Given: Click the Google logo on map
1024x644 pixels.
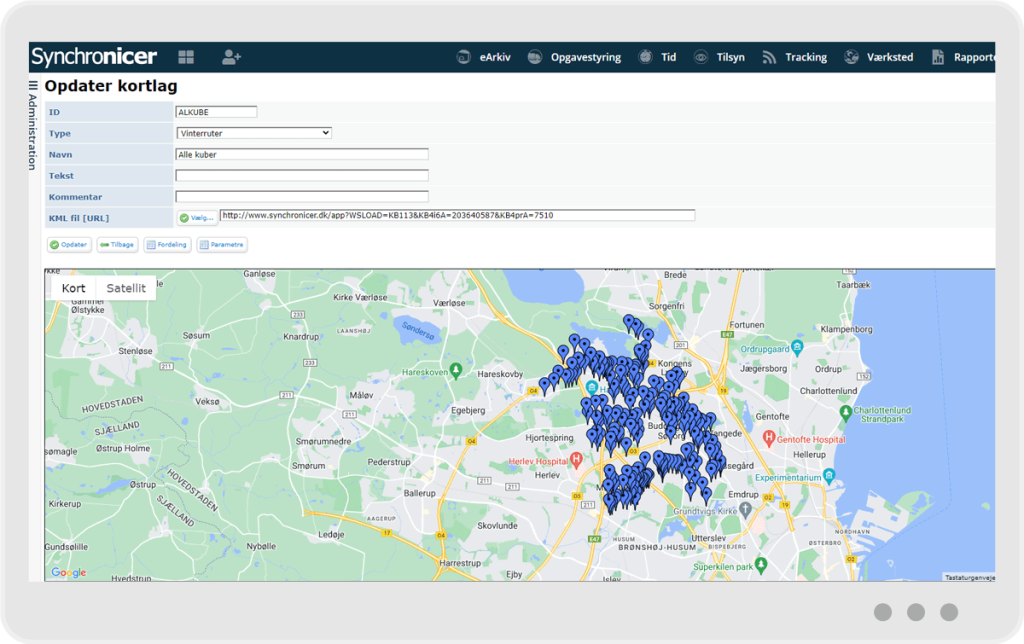Looking at the screenshot, I should [x=69, y=573].
